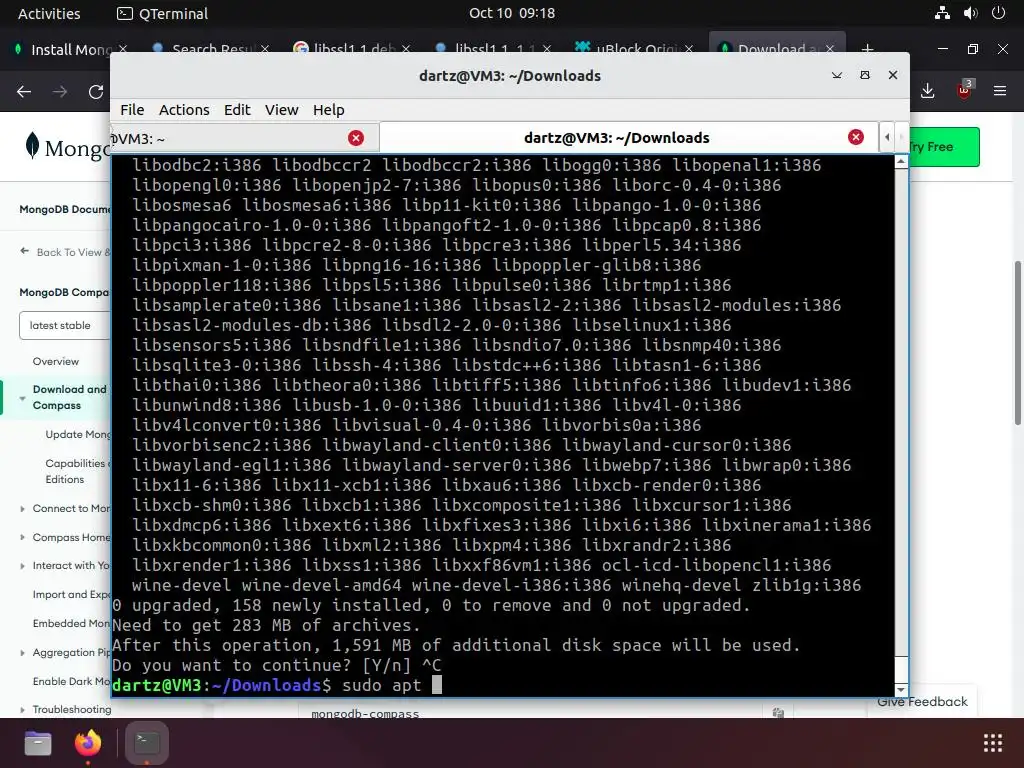The image size is (1024, 768).
Task: Open the Overview docs link
Action: [56, 361]
